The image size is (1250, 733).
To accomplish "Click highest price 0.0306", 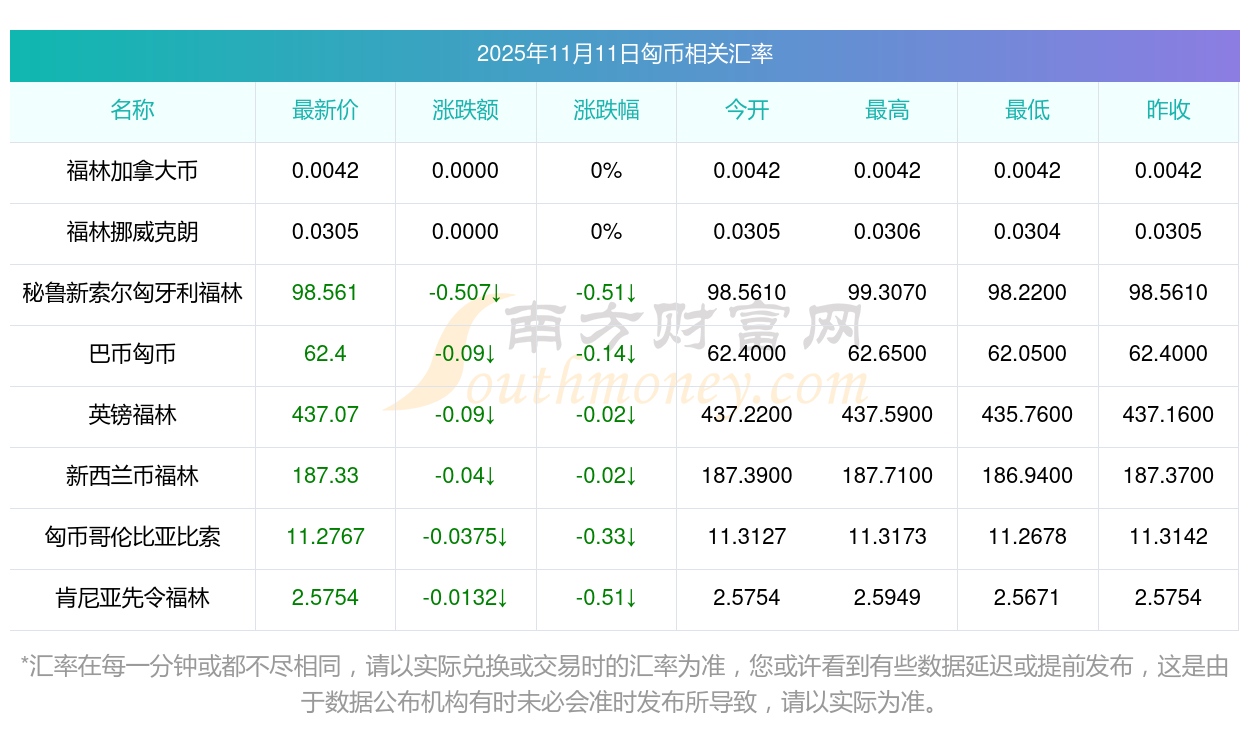I will coord(887,232).
